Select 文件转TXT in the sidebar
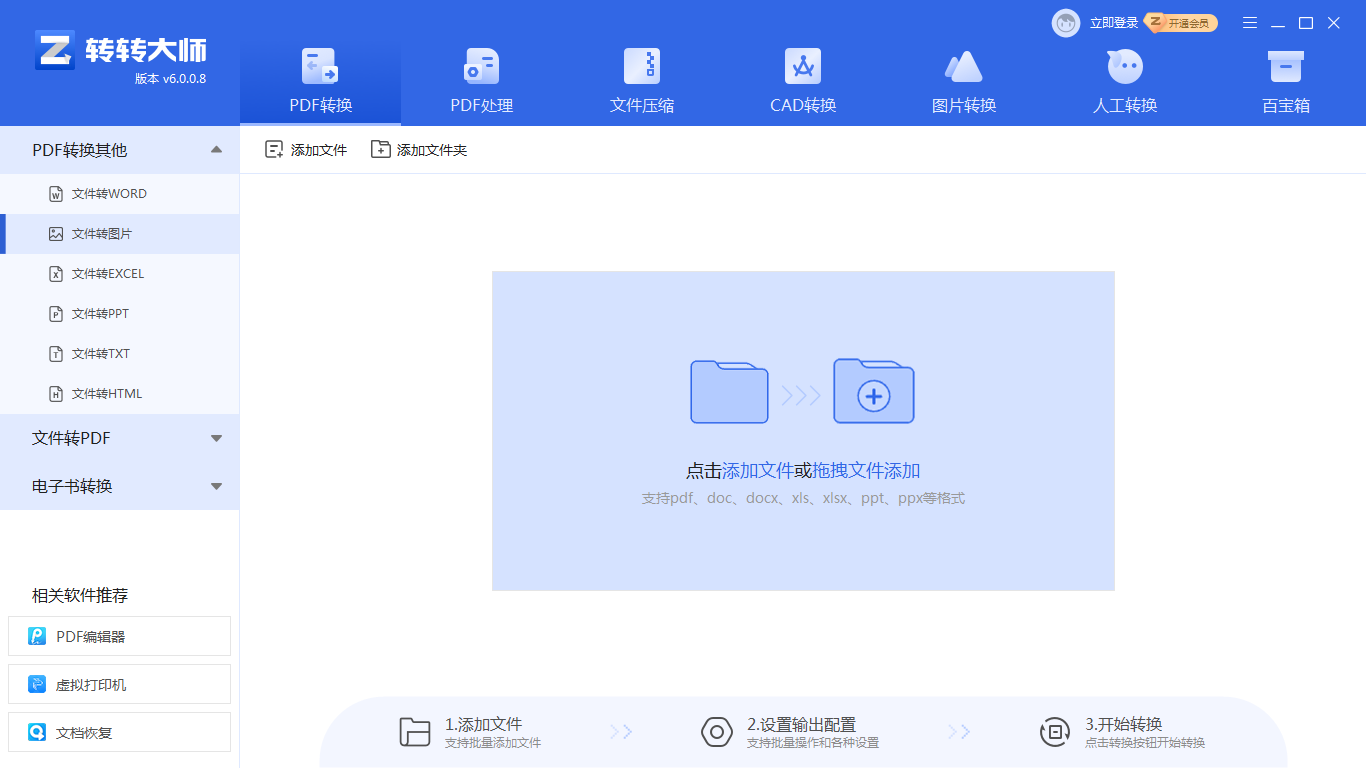This screenshot has height=768, width=1366. coord(120,354)
